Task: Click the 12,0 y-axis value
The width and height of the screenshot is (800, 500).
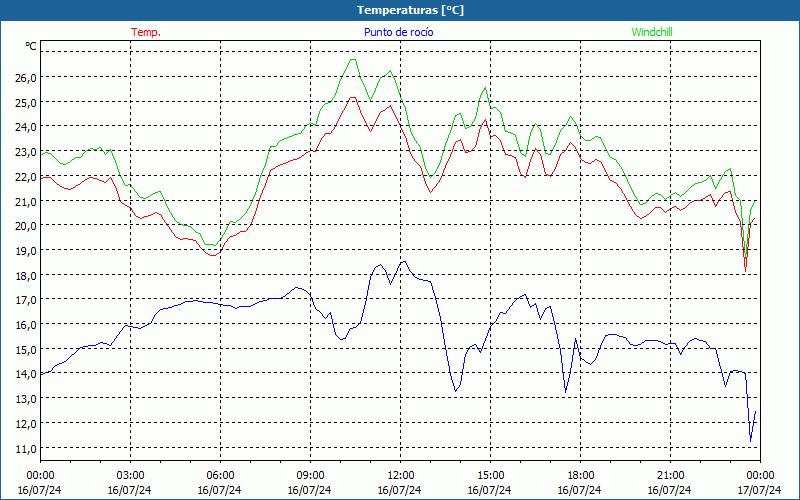Action: (26, 424)
